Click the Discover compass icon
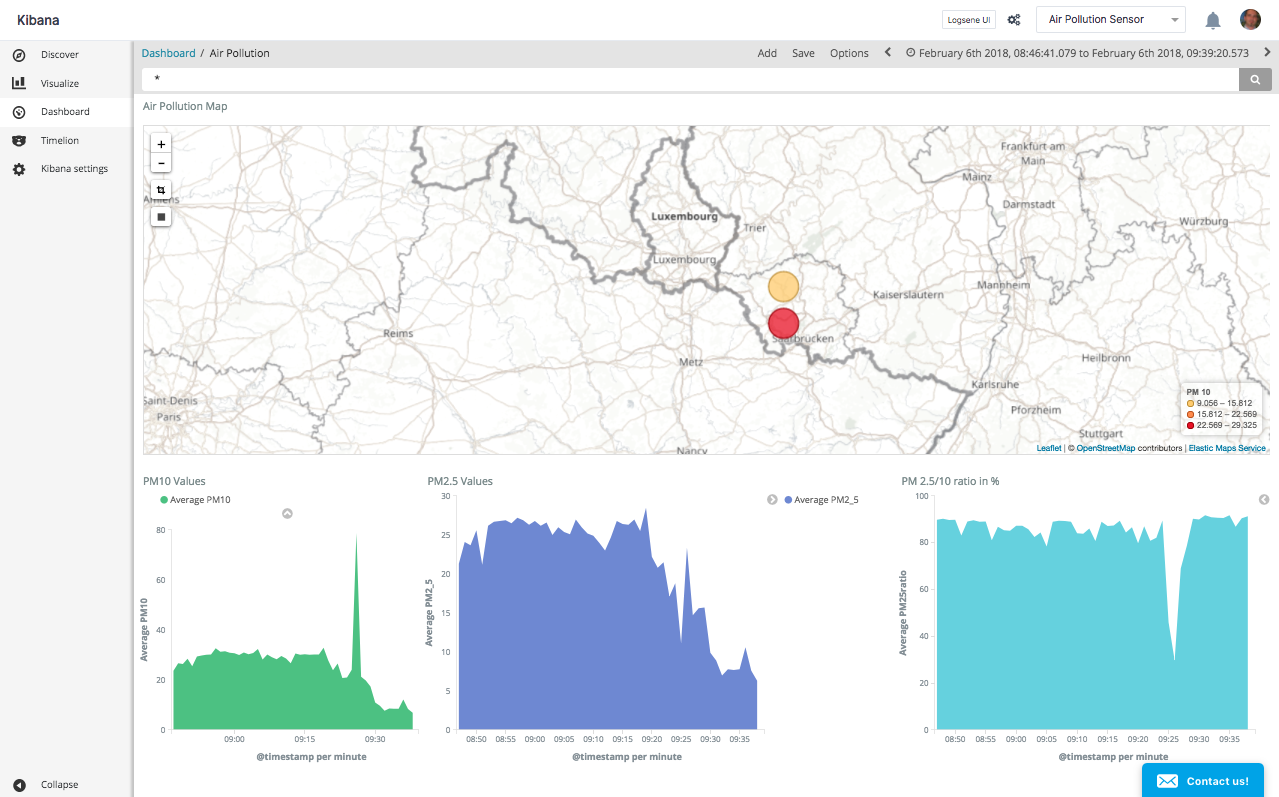This screenshot has height=797, width=1279. 19,55
